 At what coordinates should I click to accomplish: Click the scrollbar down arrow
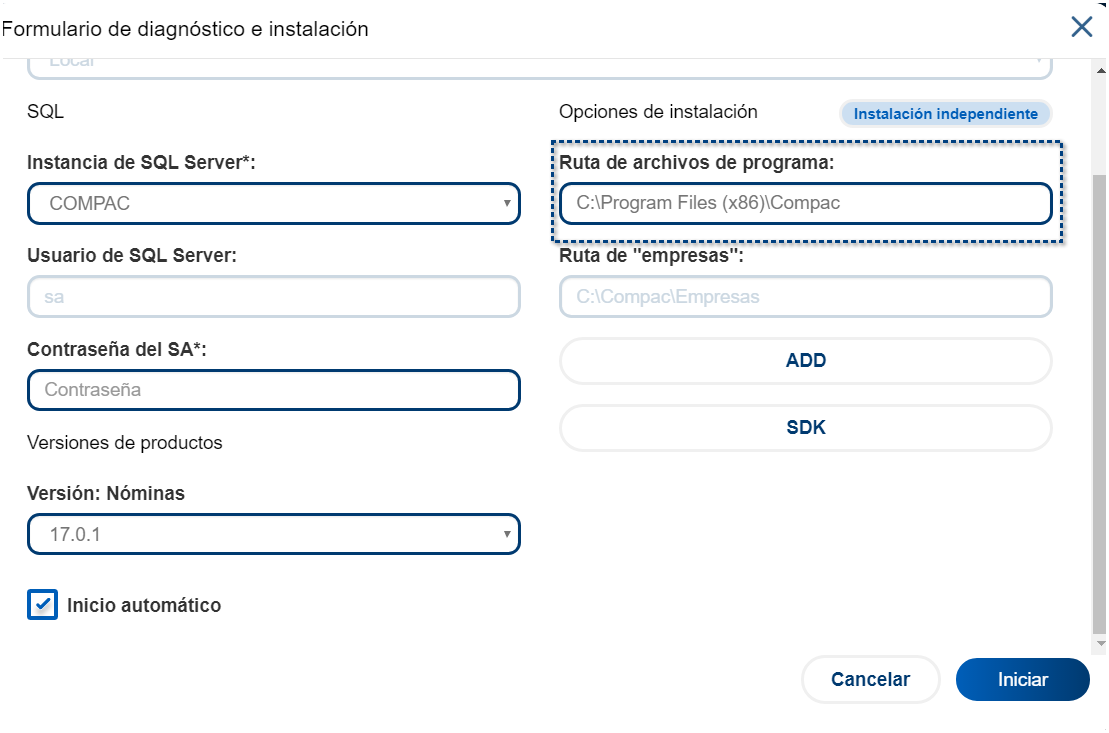coord(1100,643)
